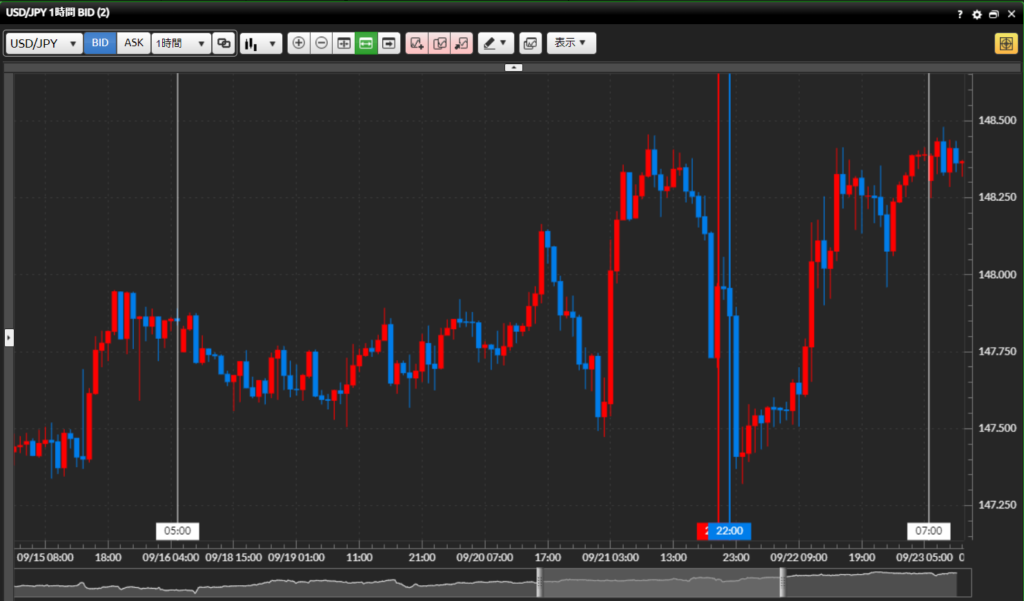Image resolution: width=1024 pixels, height=601 pixels.
Task: Open the 1時間 timeframe dropdown
Action: tap(181, 44)
